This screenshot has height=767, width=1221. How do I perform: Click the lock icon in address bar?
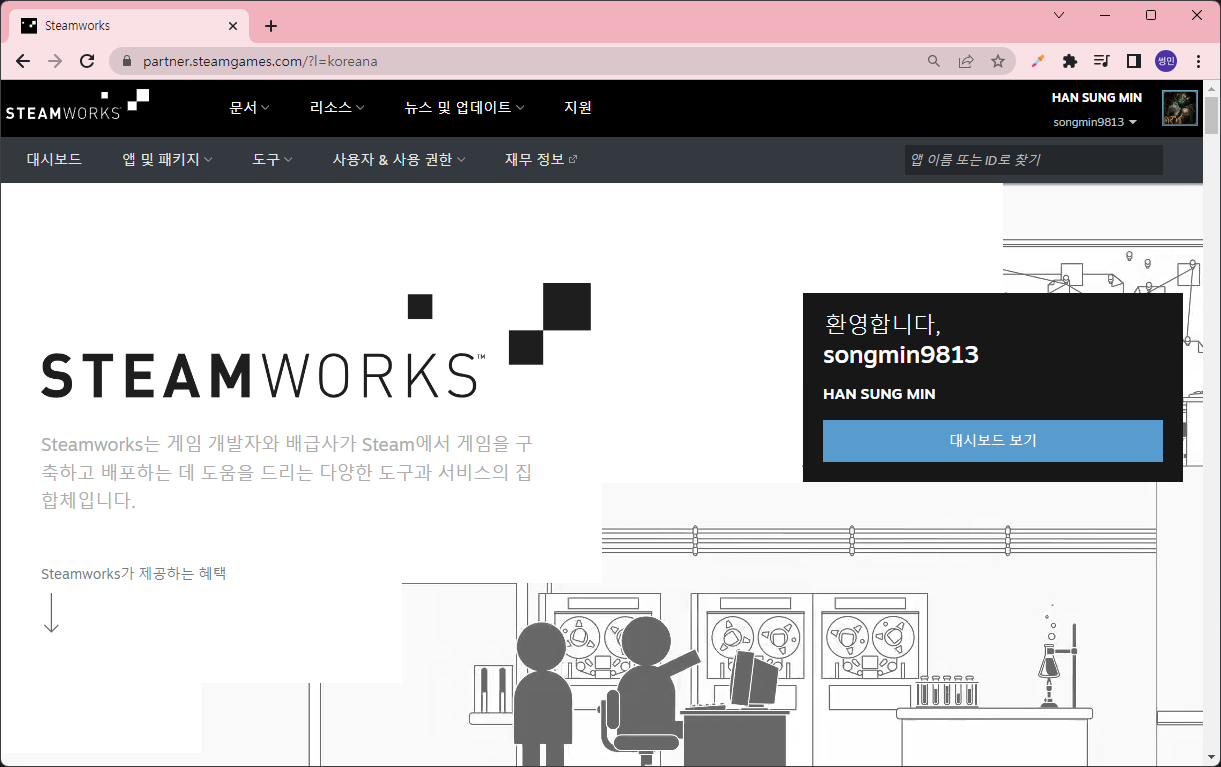point(127,61)
